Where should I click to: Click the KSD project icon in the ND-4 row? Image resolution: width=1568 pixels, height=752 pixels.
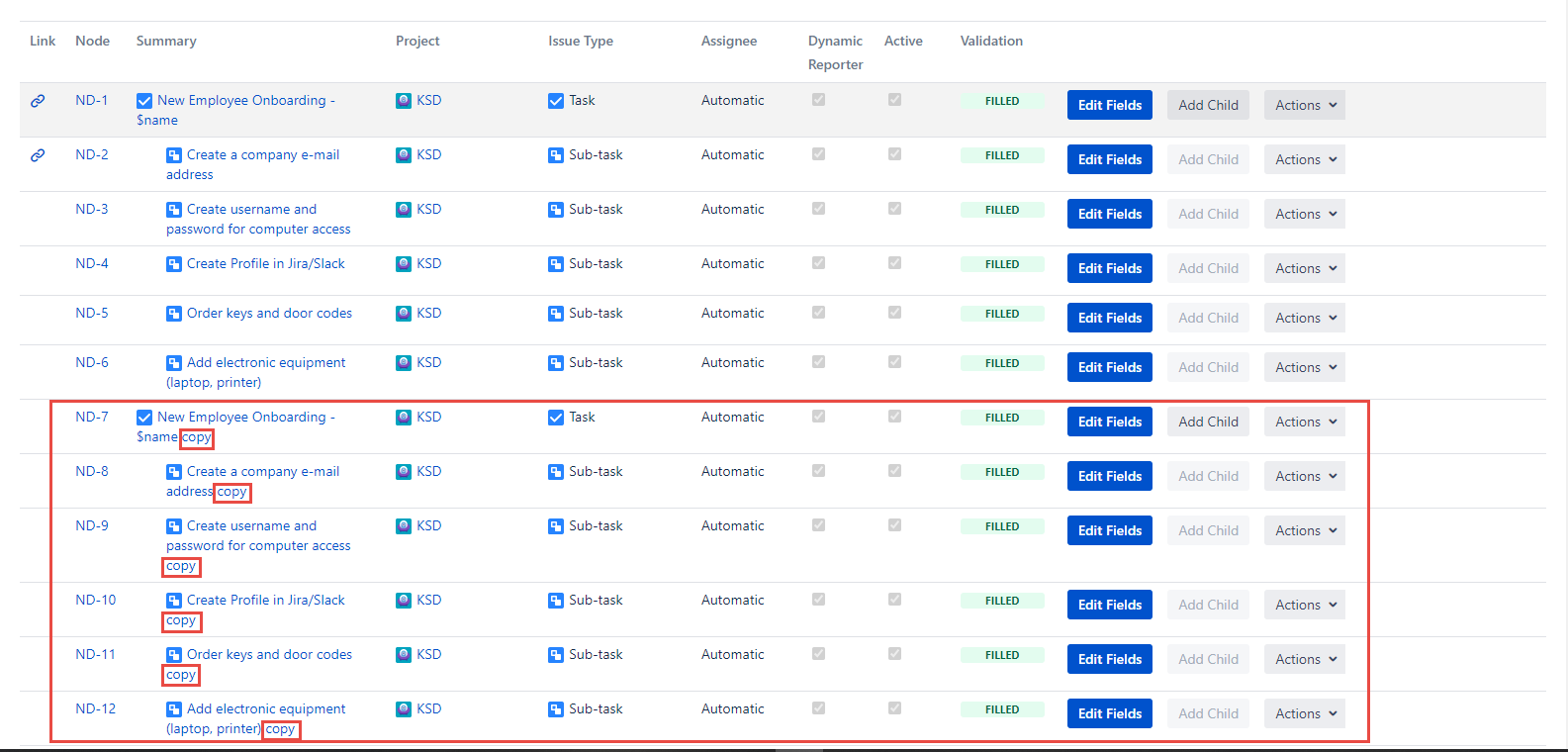404,264
